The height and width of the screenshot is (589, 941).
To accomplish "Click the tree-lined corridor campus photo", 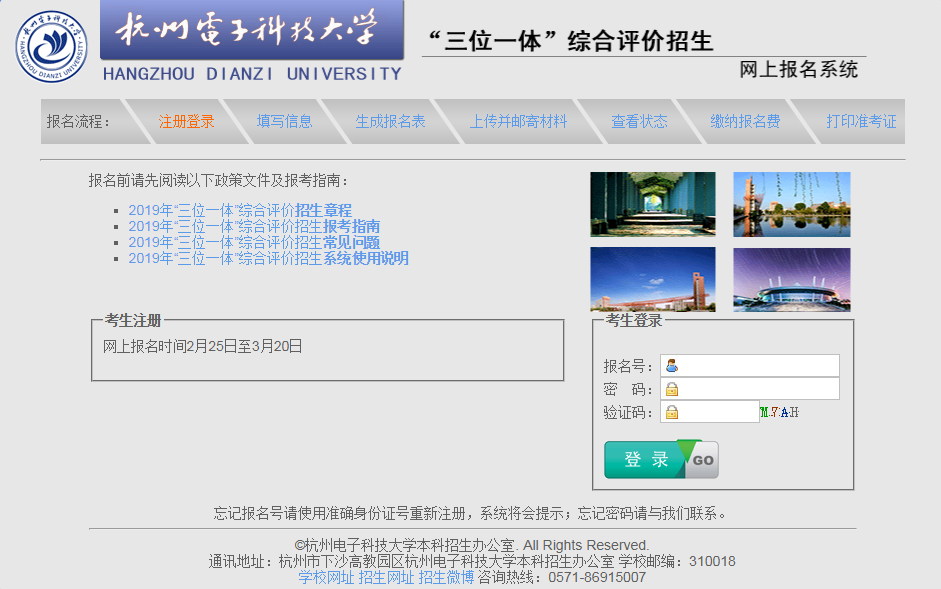I will (653, 204).
